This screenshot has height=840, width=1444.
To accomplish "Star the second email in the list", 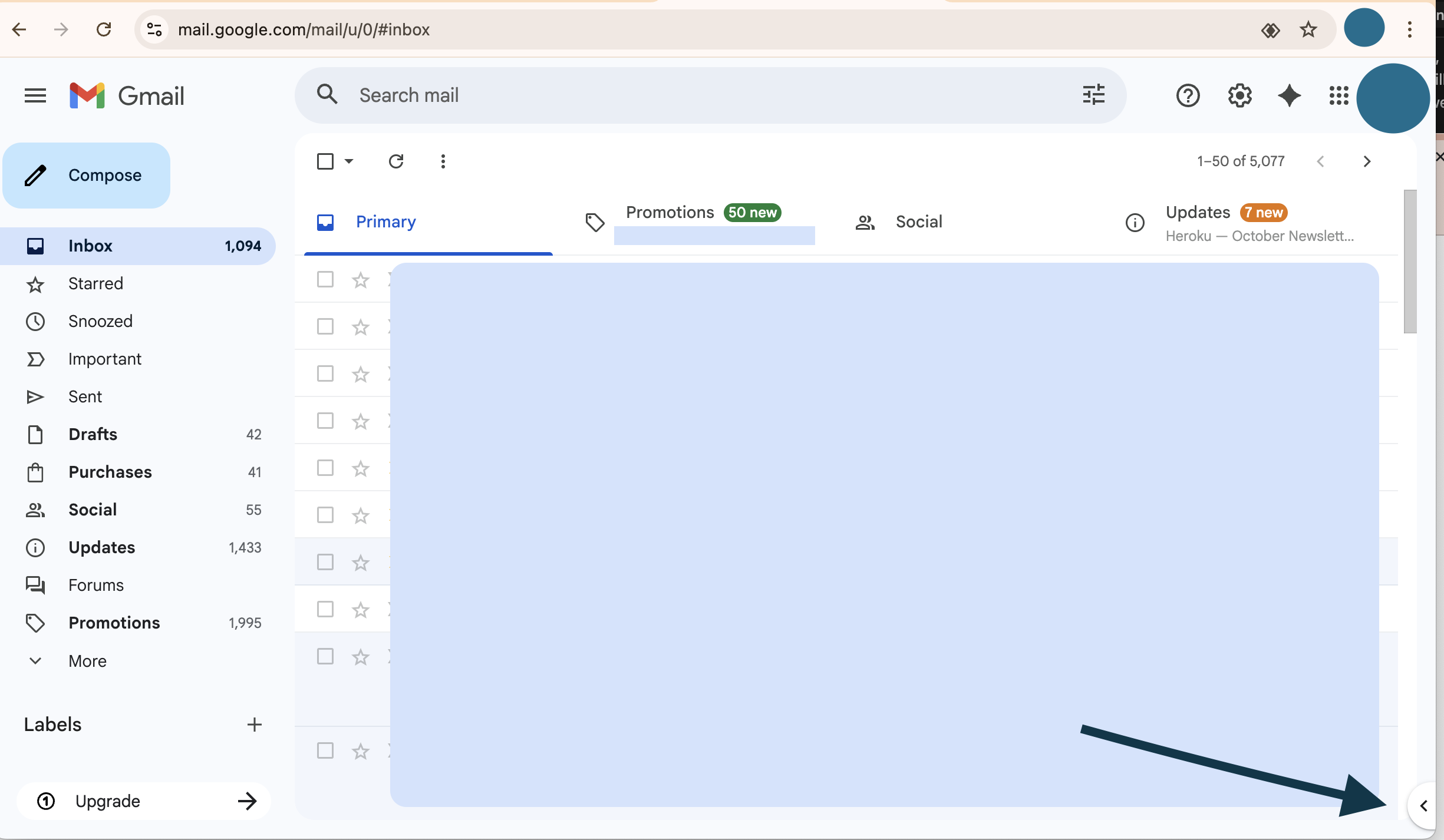I will [x=360, y=327].
